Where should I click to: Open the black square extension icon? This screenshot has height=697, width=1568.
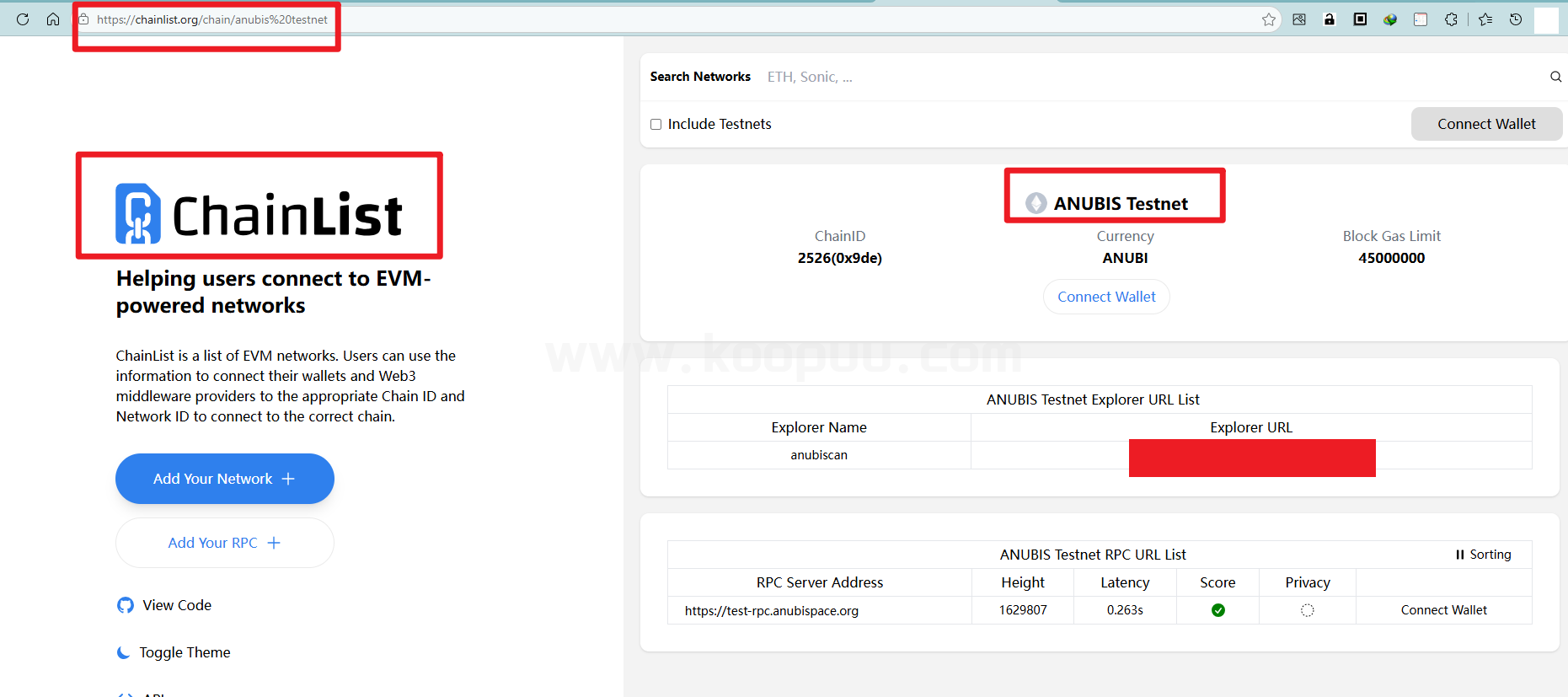(1360, 19)
